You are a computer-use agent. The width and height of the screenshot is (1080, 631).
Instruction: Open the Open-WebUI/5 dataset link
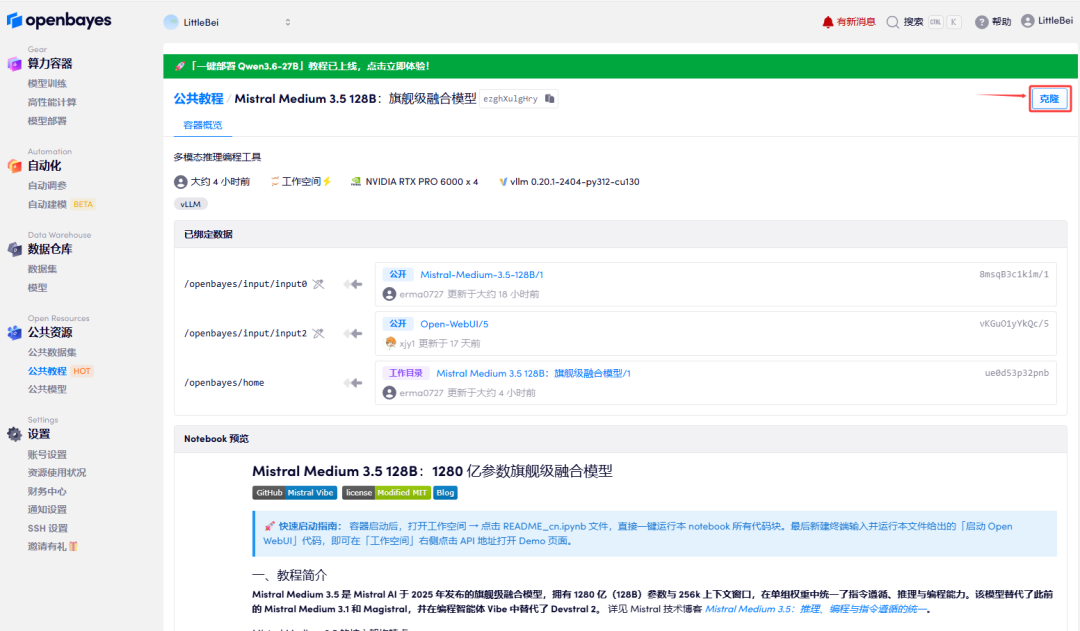point(454,324)
